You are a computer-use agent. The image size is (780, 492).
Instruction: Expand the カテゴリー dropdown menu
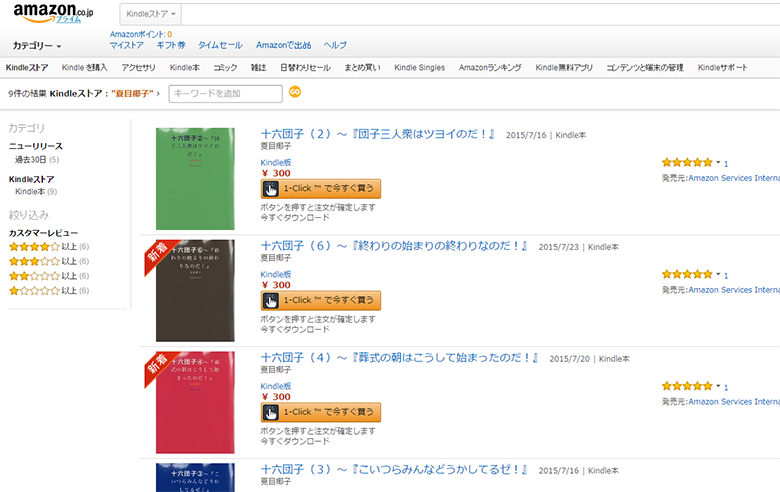pyautogui.click(x=37, y=46)
